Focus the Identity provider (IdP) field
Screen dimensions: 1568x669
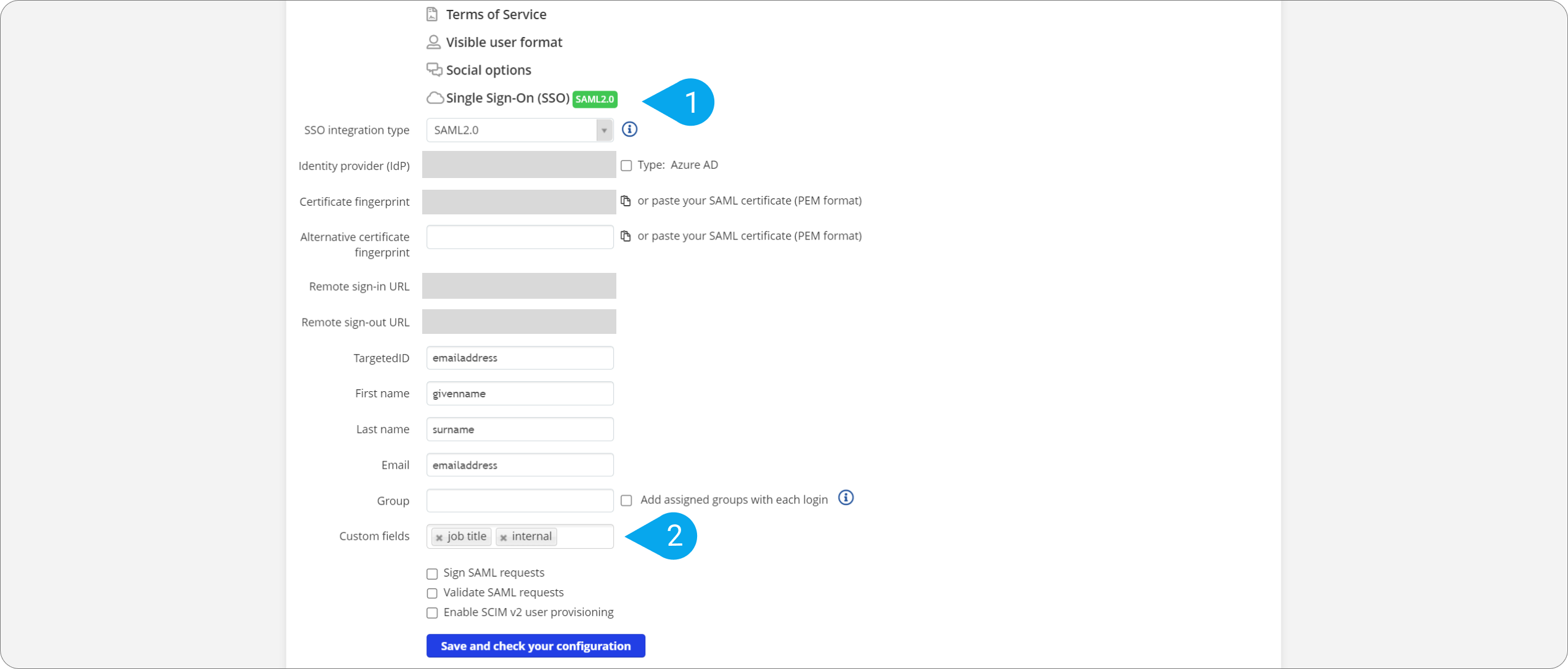pyautogui.click(x=519, y=164)
